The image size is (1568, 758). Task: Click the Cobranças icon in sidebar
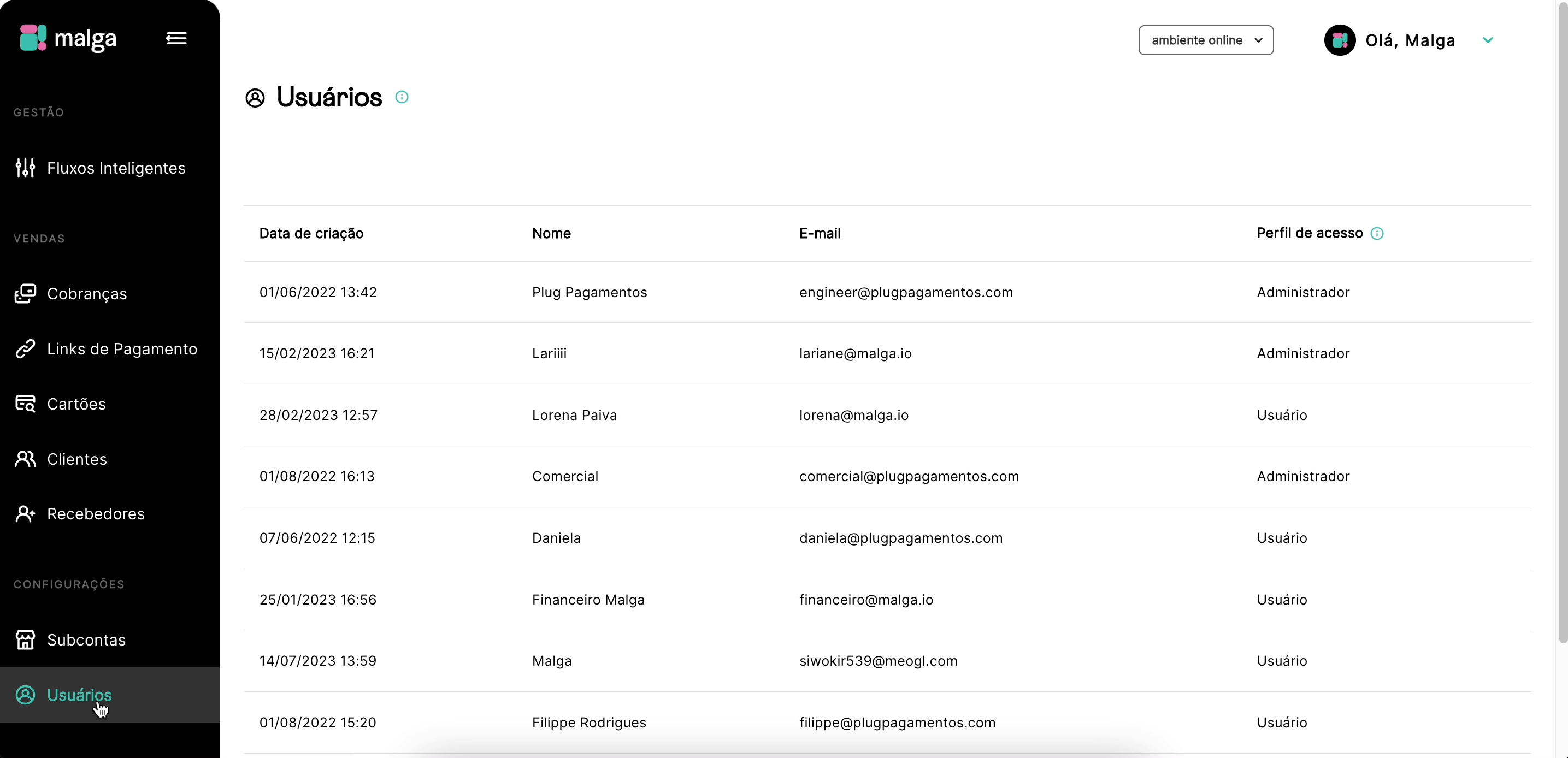25,294
